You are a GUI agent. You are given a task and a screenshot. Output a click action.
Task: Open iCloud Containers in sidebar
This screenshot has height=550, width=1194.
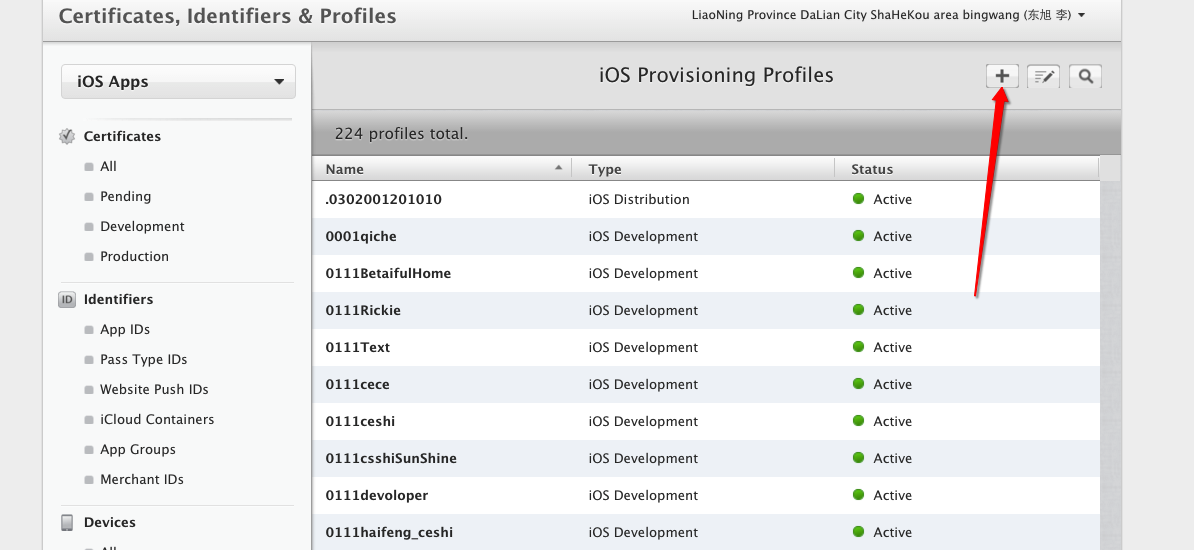[157, 420]
